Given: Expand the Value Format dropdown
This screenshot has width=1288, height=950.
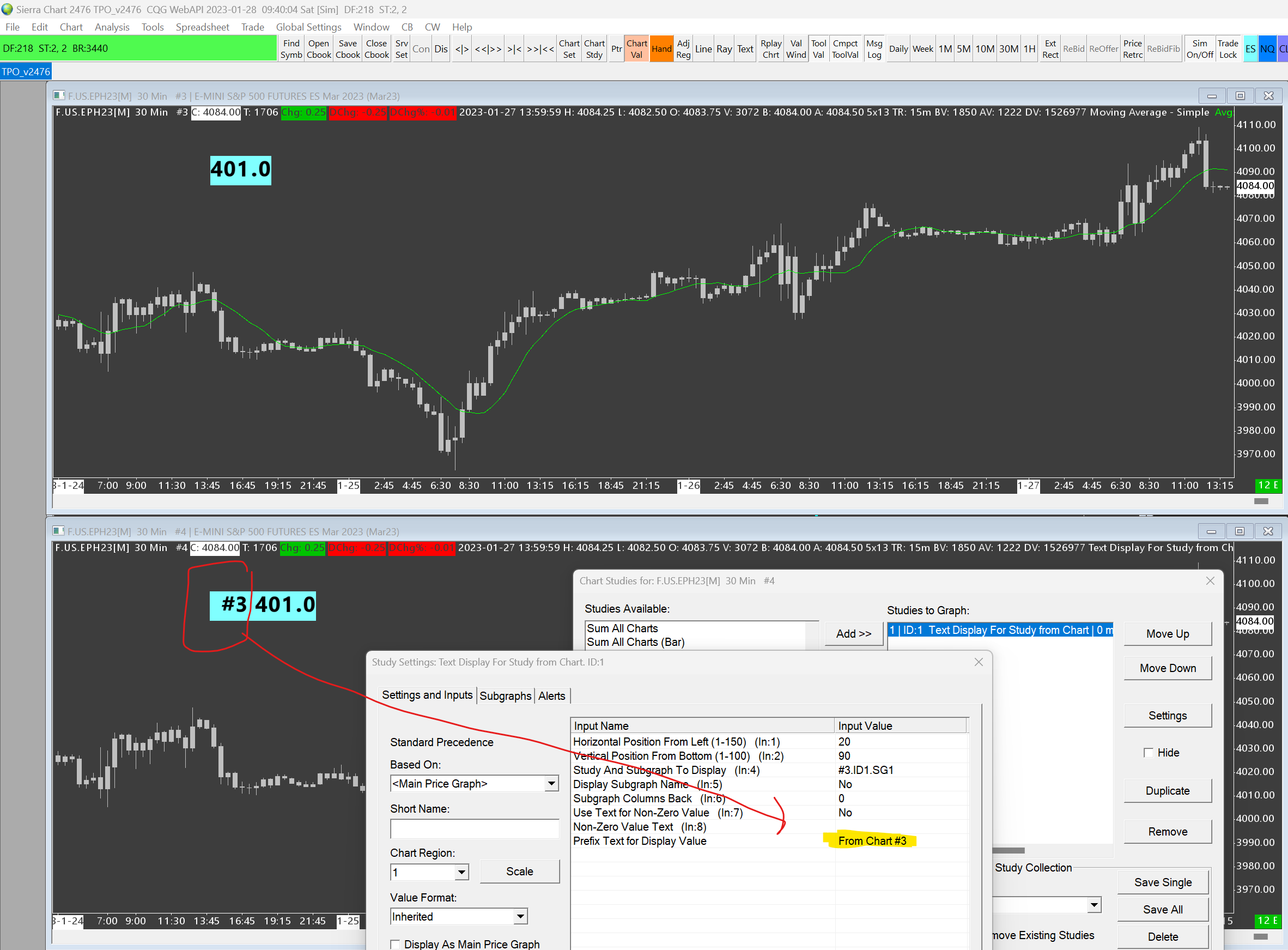Looking at the screenshot, I should click(520, 916).
